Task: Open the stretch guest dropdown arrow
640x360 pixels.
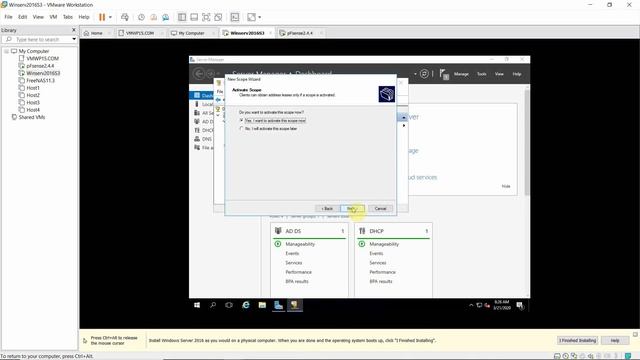Action: [260, 17]
